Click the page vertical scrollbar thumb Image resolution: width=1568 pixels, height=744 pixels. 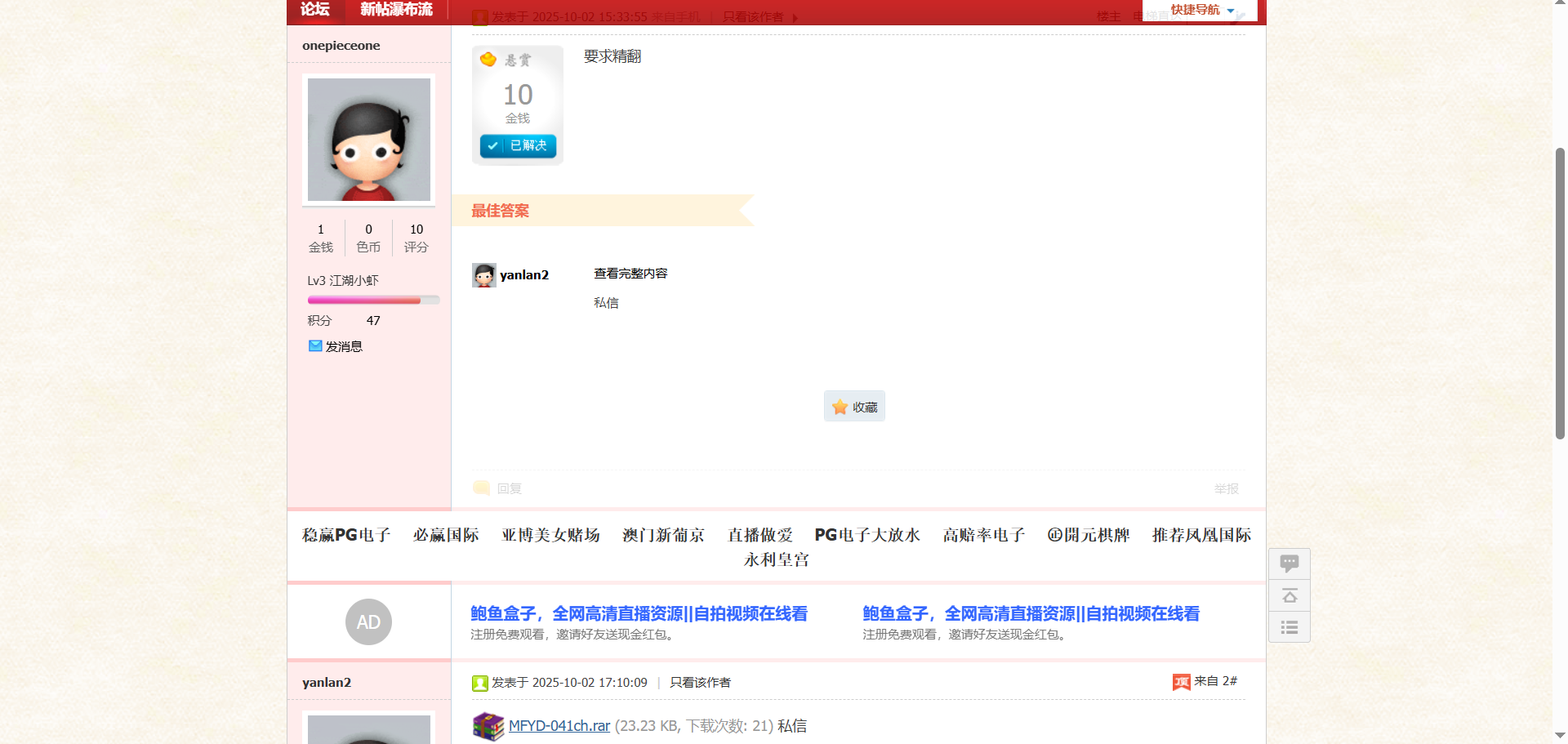pyautogui.click(x=1560, y=294)
